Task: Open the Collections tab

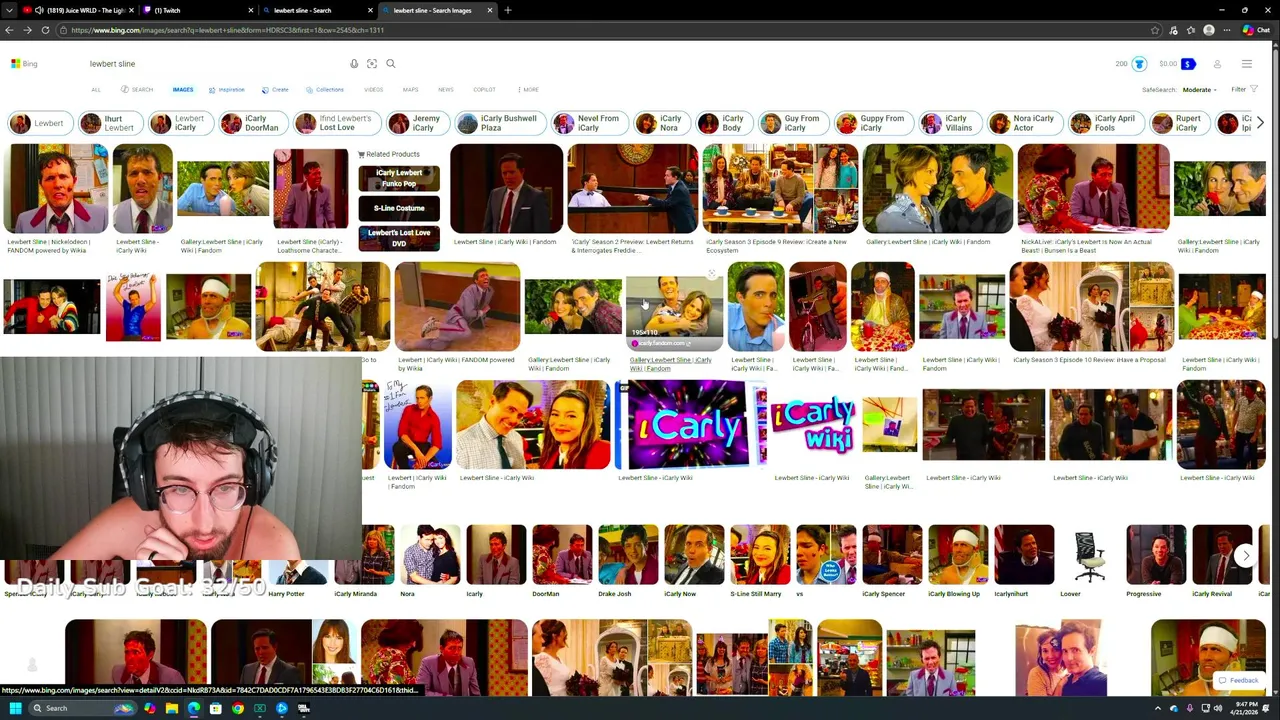Action: click(325, 90)
